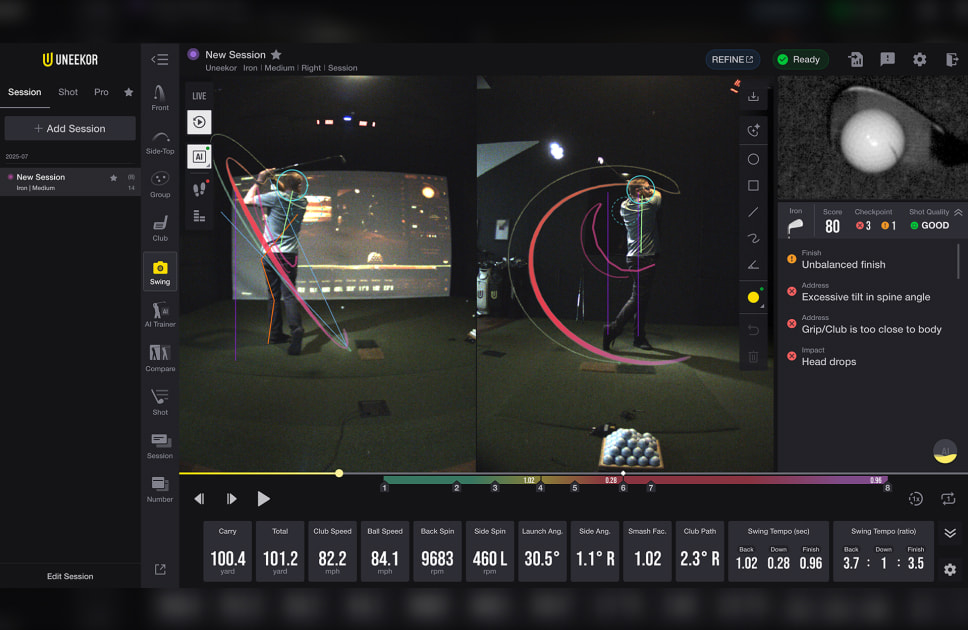Click the REFINE button
Viewport: 968px width, 630px height.
[732, 59]
